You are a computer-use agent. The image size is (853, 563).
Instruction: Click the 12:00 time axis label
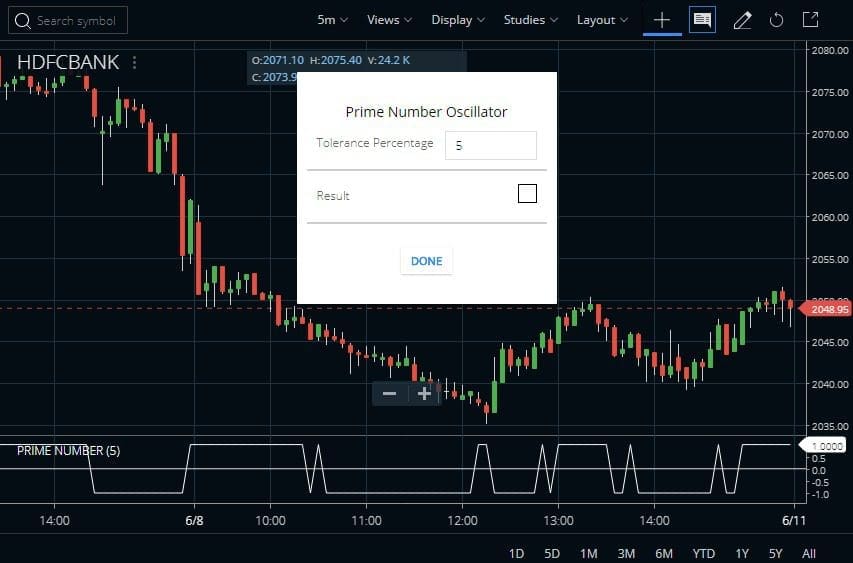click(462, 521)
